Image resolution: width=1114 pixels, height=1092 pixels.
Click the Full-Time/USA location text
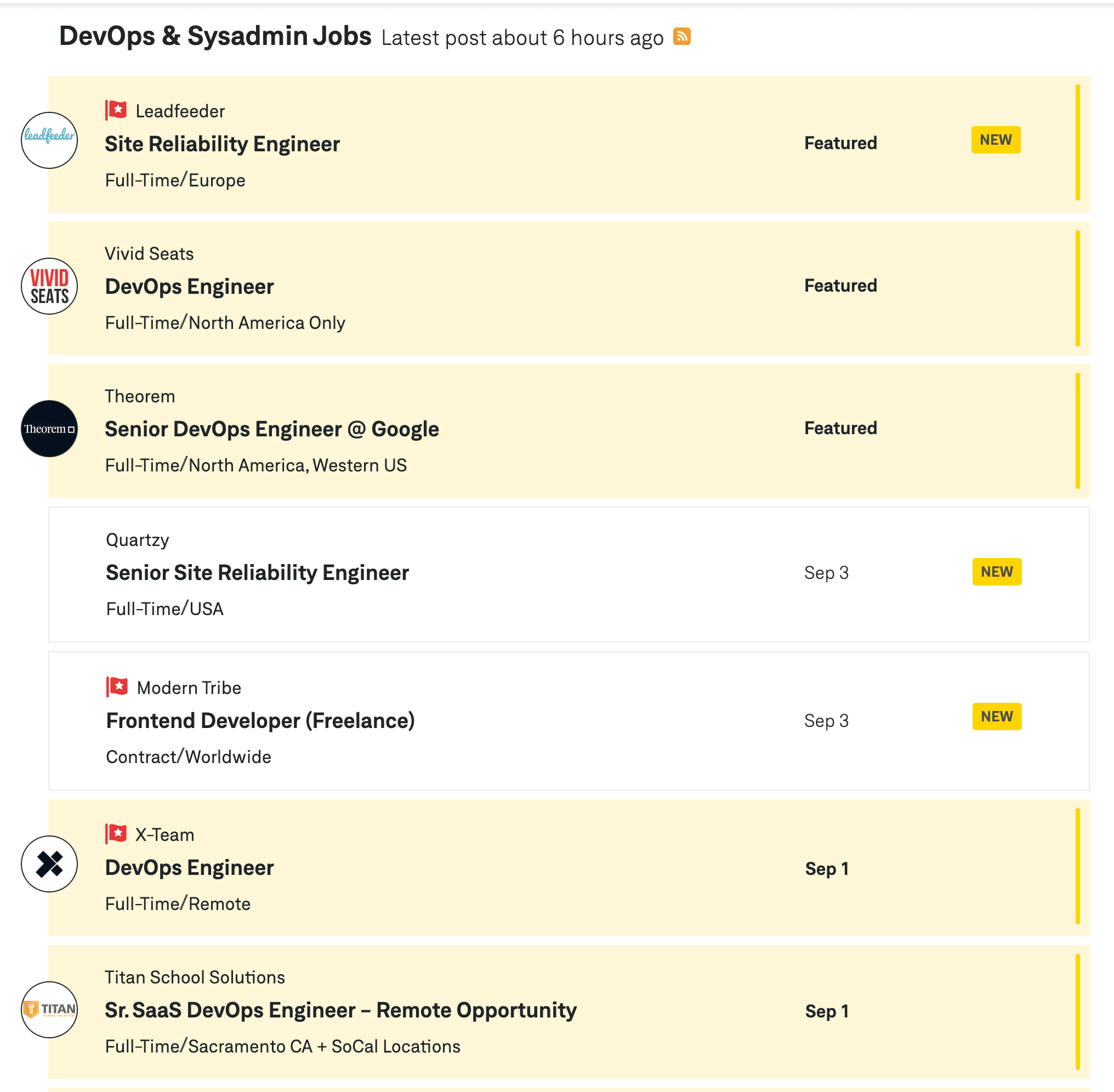[164, 609]
